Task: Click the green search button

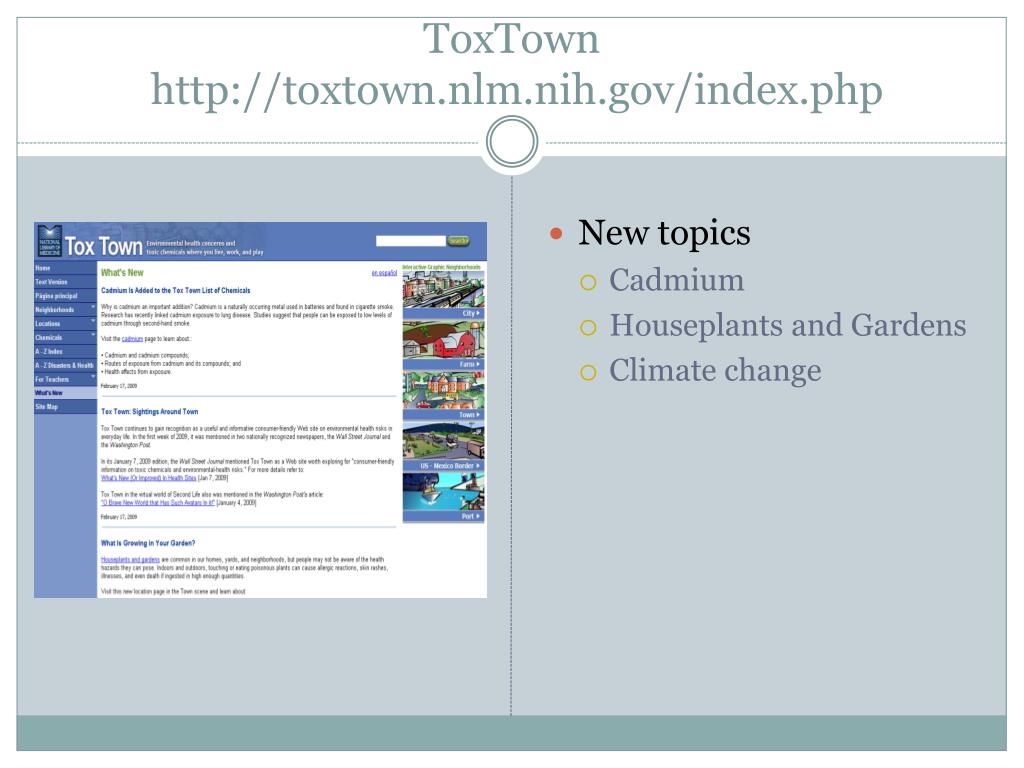Action: (x=458, y=241)
